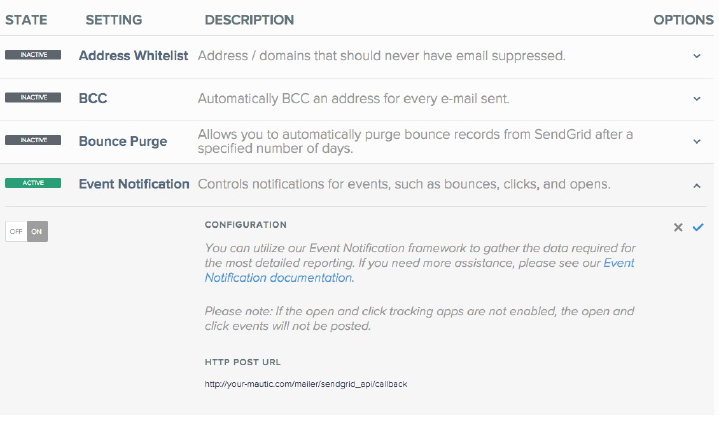The width and height of the screenshot is (719, 422).
Task: Switch Event Notification toggle to OFF
Action: coord(15,231)
